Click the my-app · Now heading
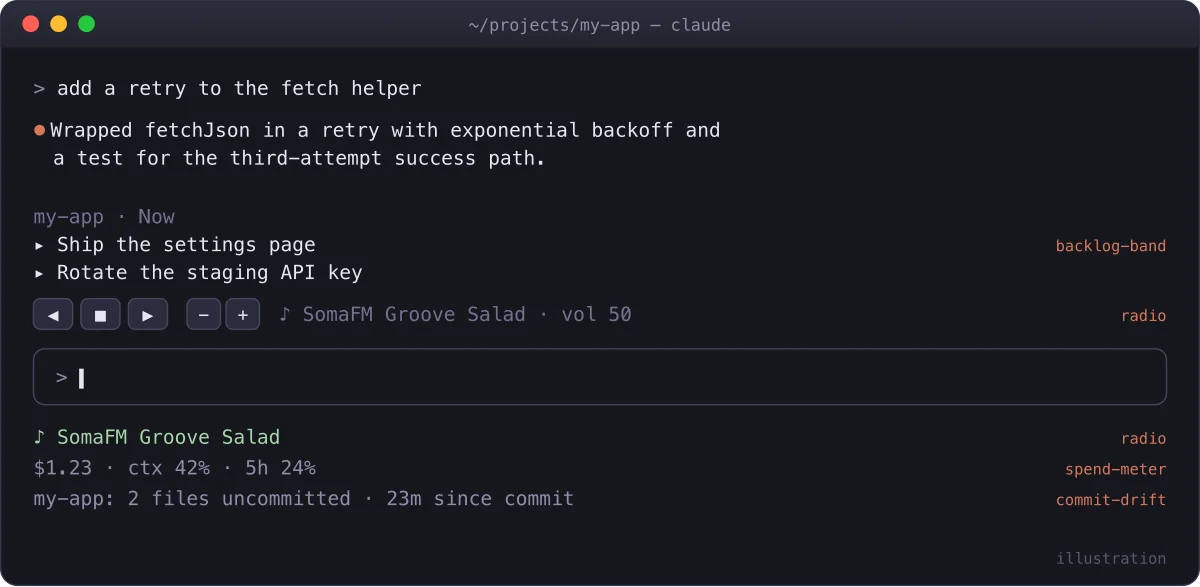 click(104, 216)
